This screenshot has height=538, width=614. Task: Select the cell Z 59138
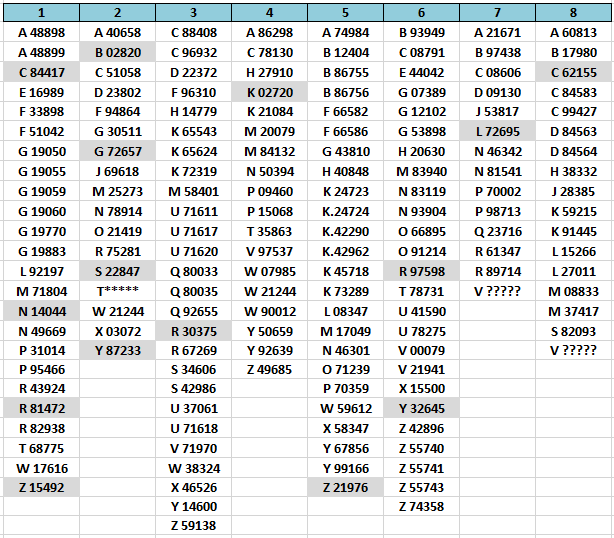point(193,525)
